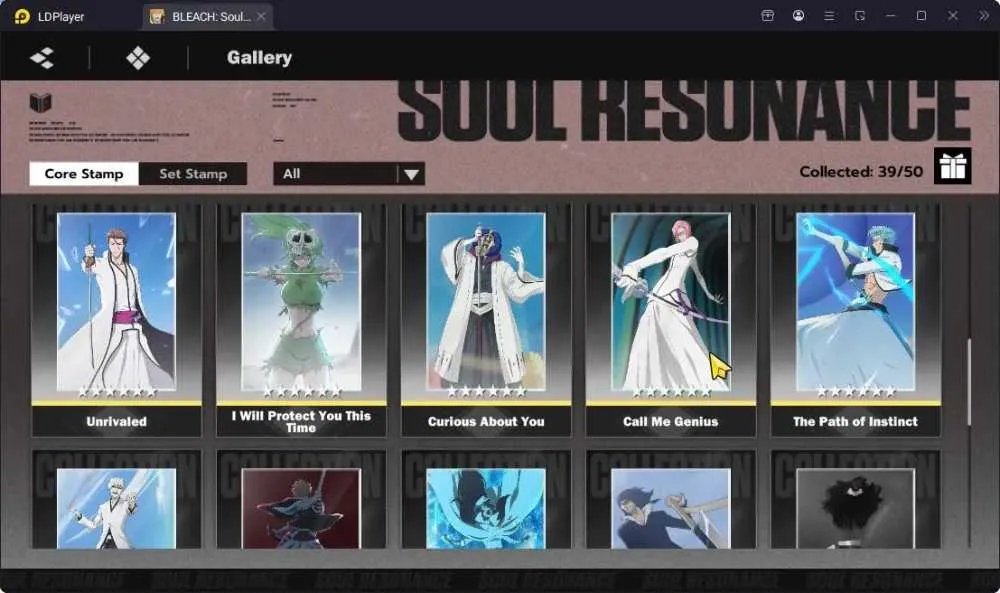Image resolution: width=1000 pixels, height=593 pixels.
Task: Select the blue glowing creature card in the second row
Action: tap(486, 500)
